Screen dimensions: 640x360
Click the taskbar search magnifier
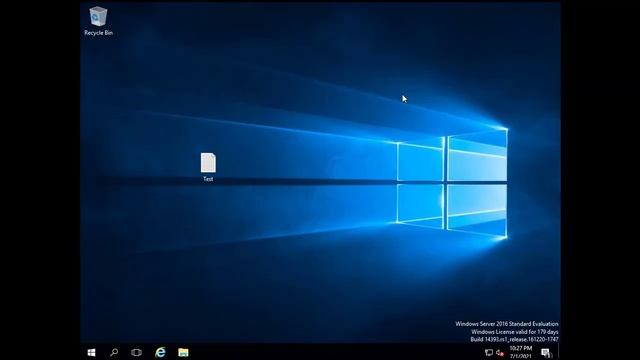(x=114, y=352)
